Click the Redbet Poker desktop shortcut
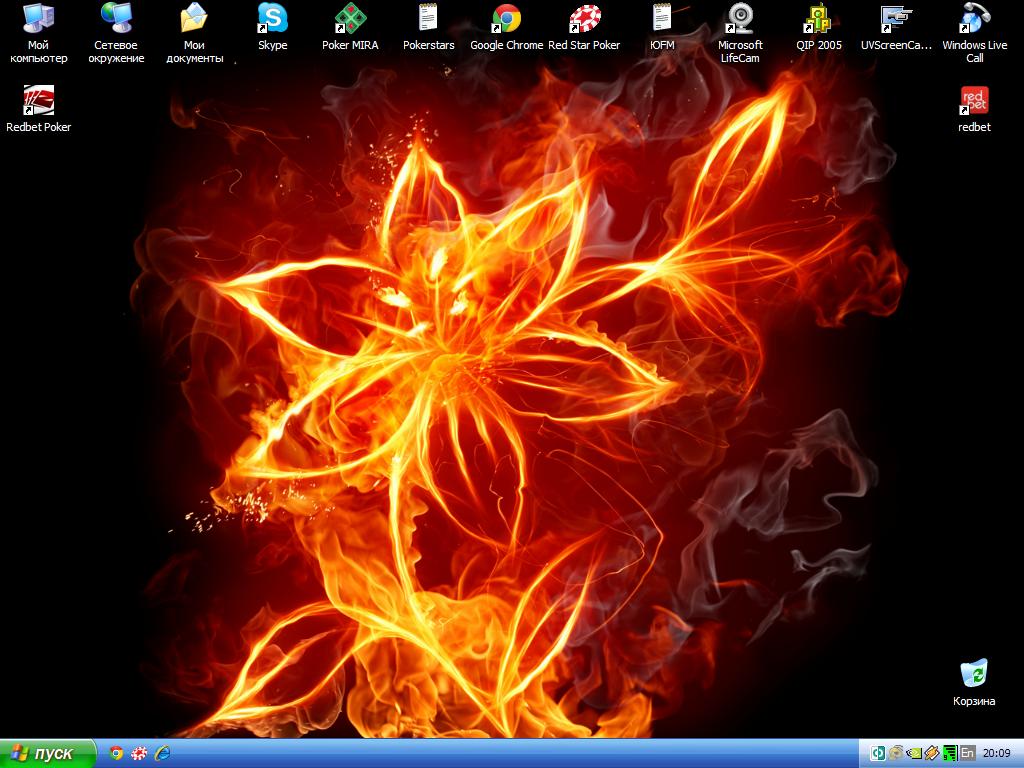This screenshot has height=768, width=1024. [x=38, y=101]
